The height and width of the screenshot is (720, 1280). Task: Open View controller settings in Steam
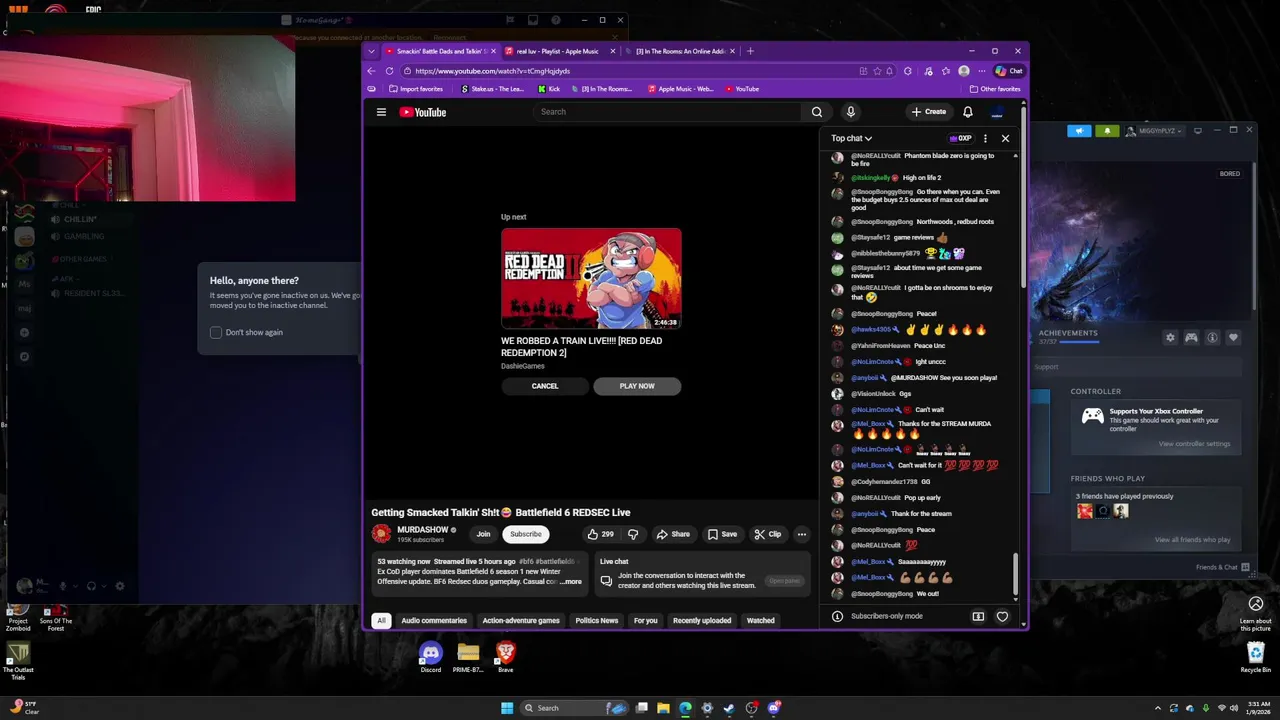click(x=1194, y=444)
